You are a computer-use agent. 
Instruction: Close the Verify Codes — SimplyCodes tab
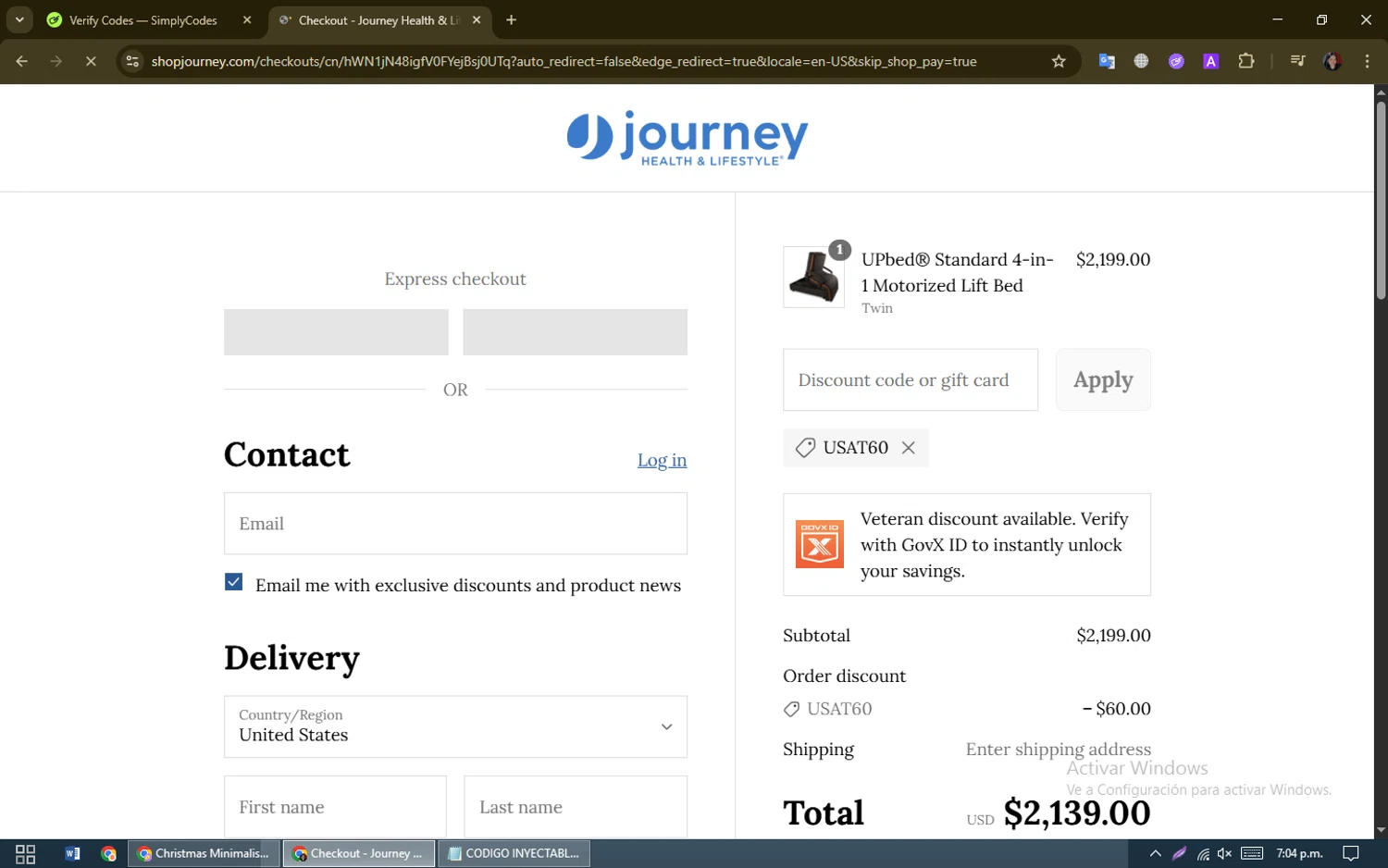point(247,20)
